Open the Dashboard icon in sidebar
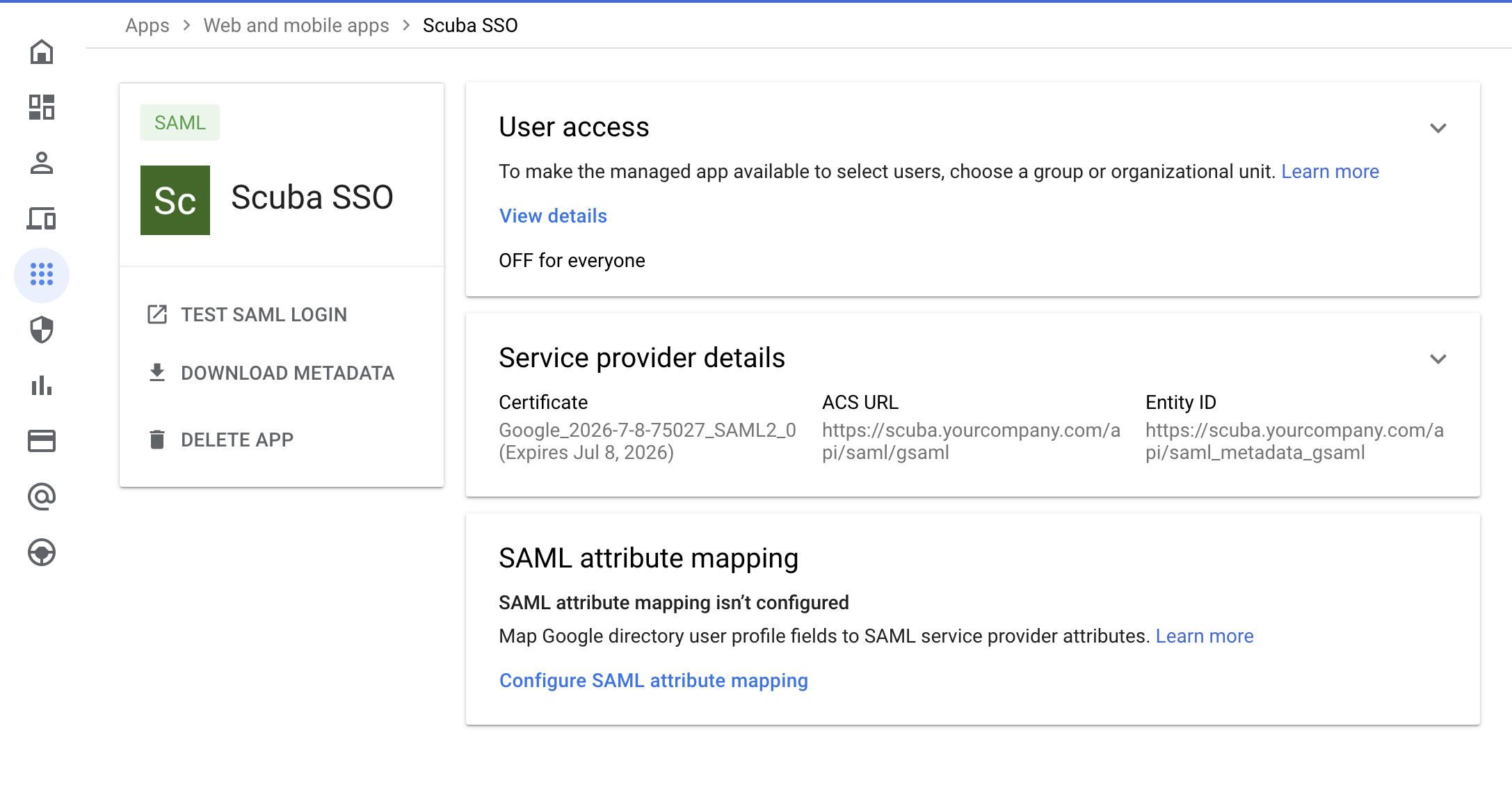 point(42,107)
